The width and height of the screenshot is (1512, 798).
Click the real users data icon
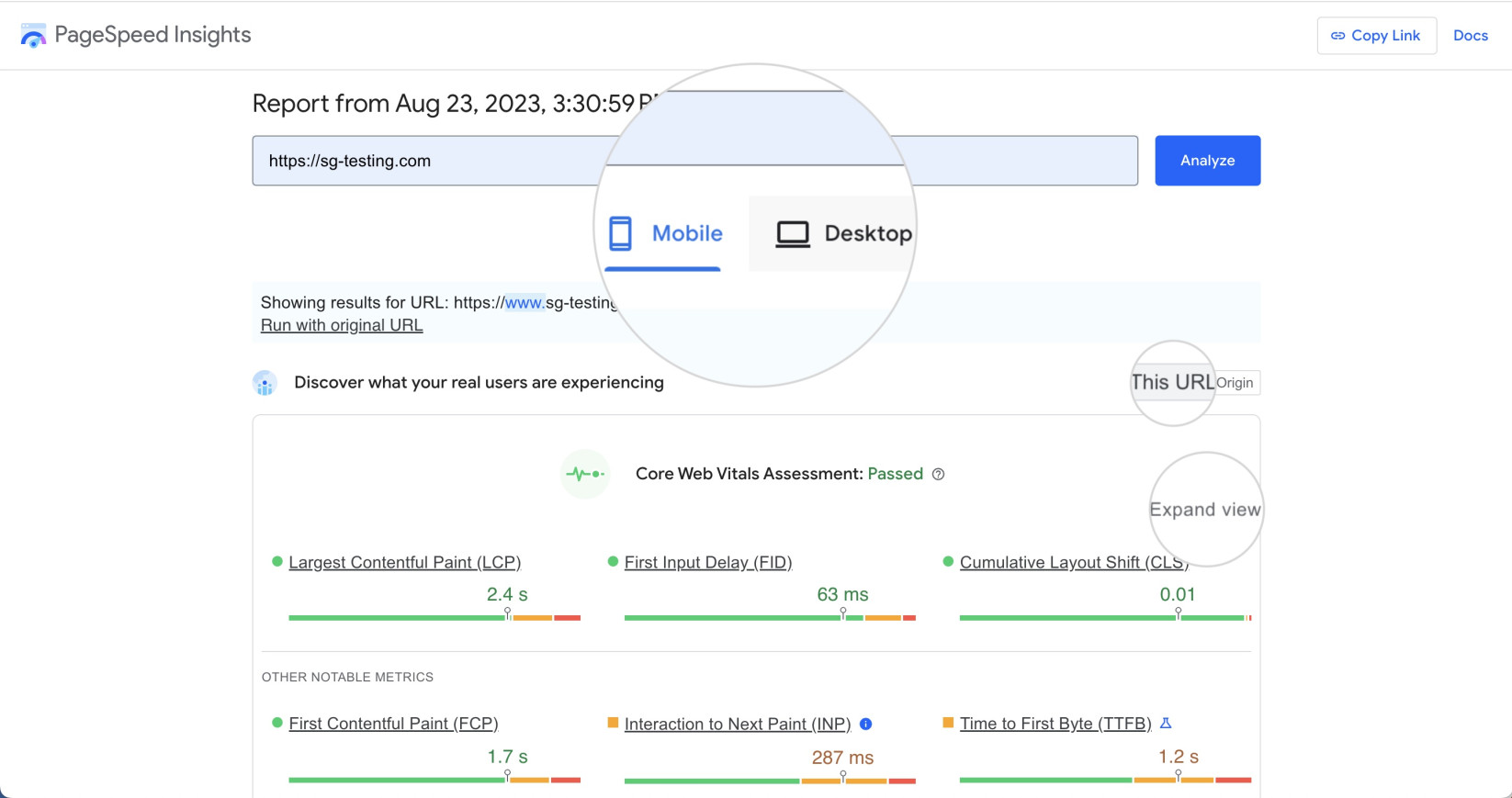265,383
